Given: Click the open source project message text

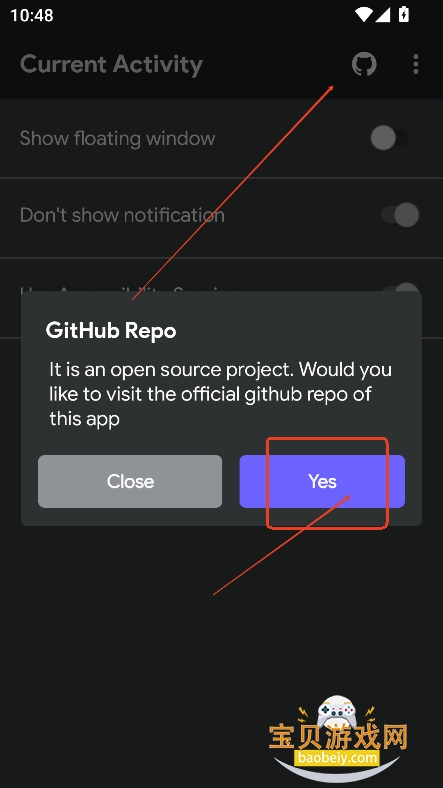Looking at the screenshot, I should pos(220,394).
